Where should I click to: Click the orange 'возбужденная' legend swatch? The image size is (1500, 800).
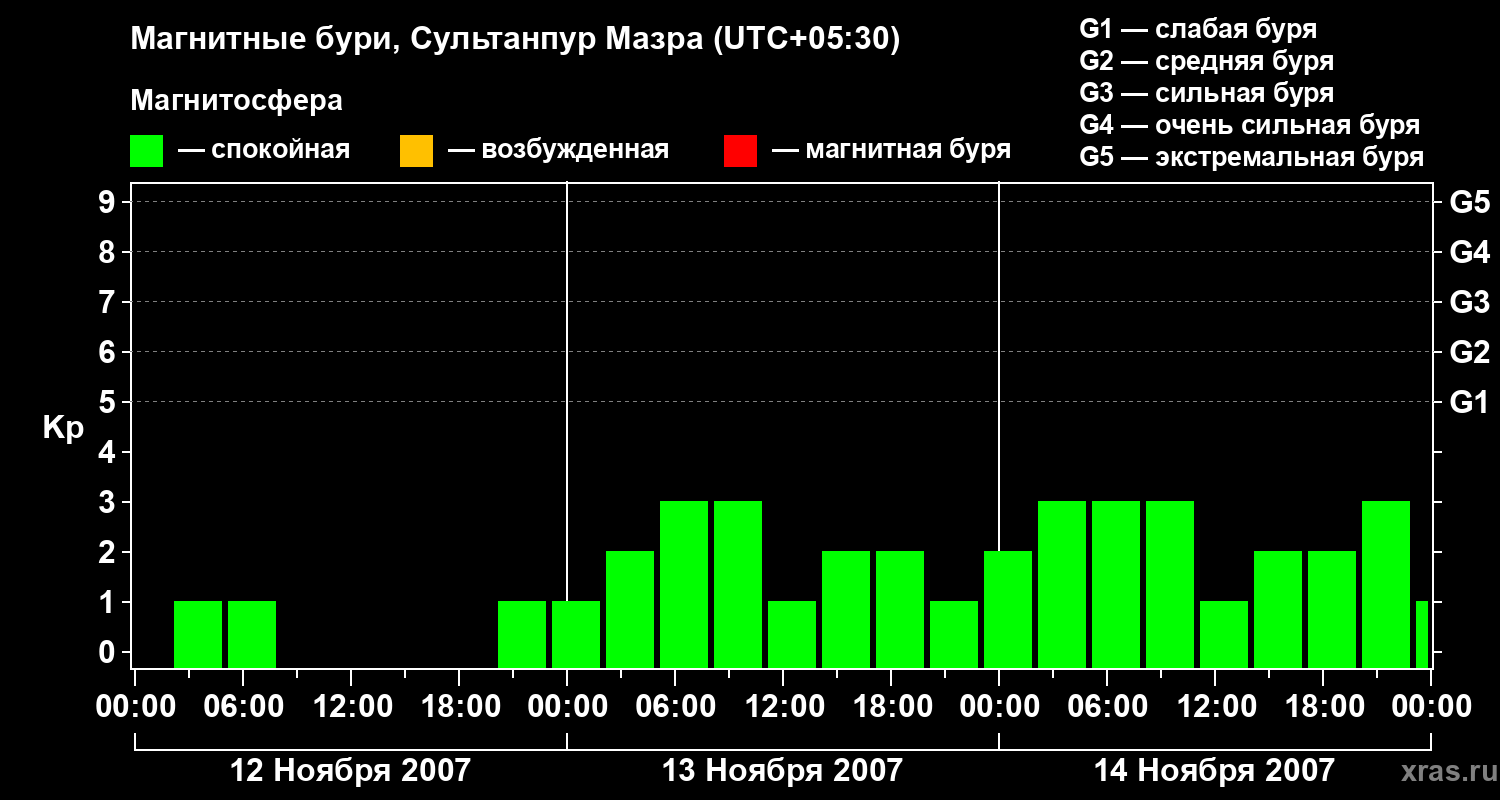pyautogui.click(x=416, y=151)
